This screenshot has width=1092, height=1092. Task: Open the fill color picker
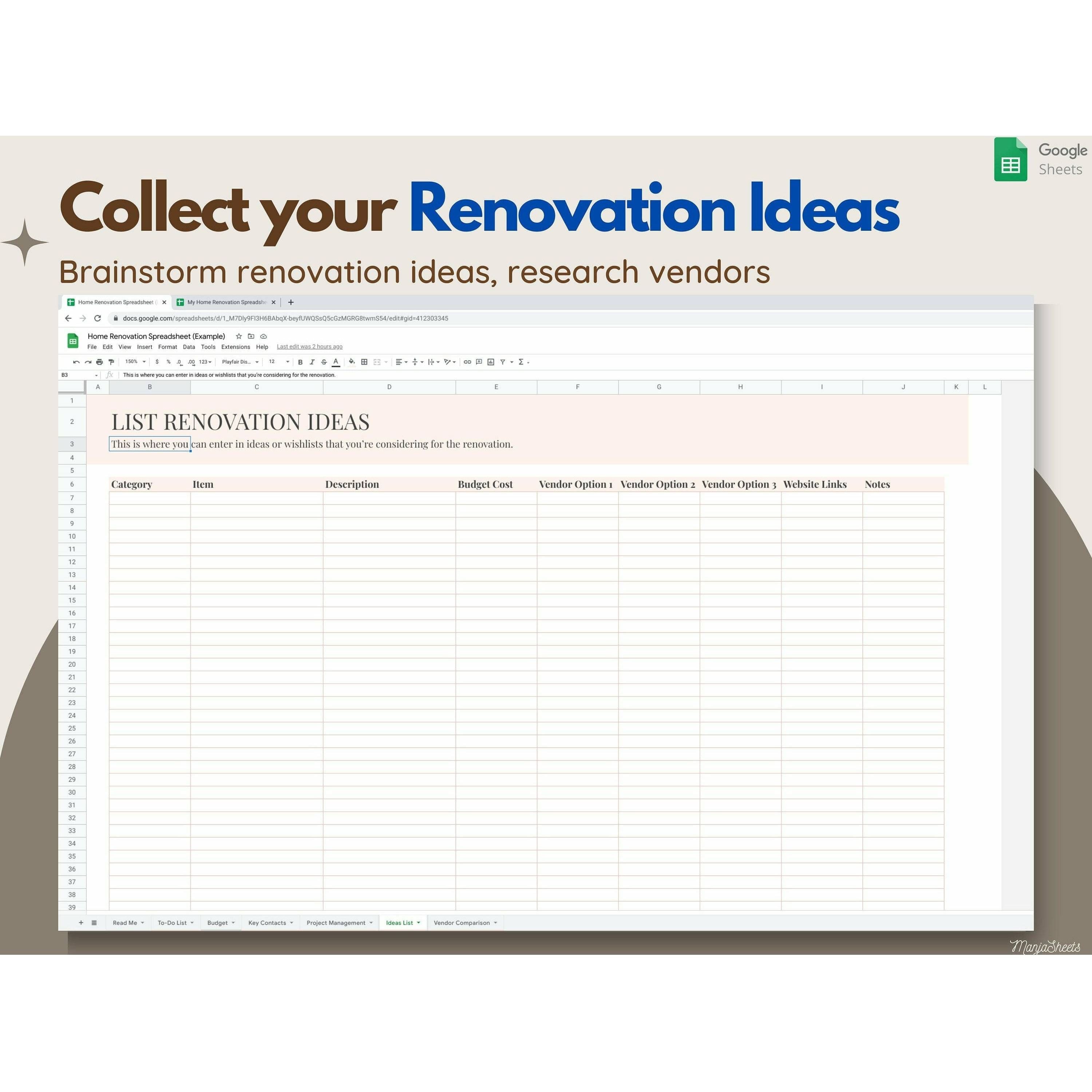(x=352, y=362)
